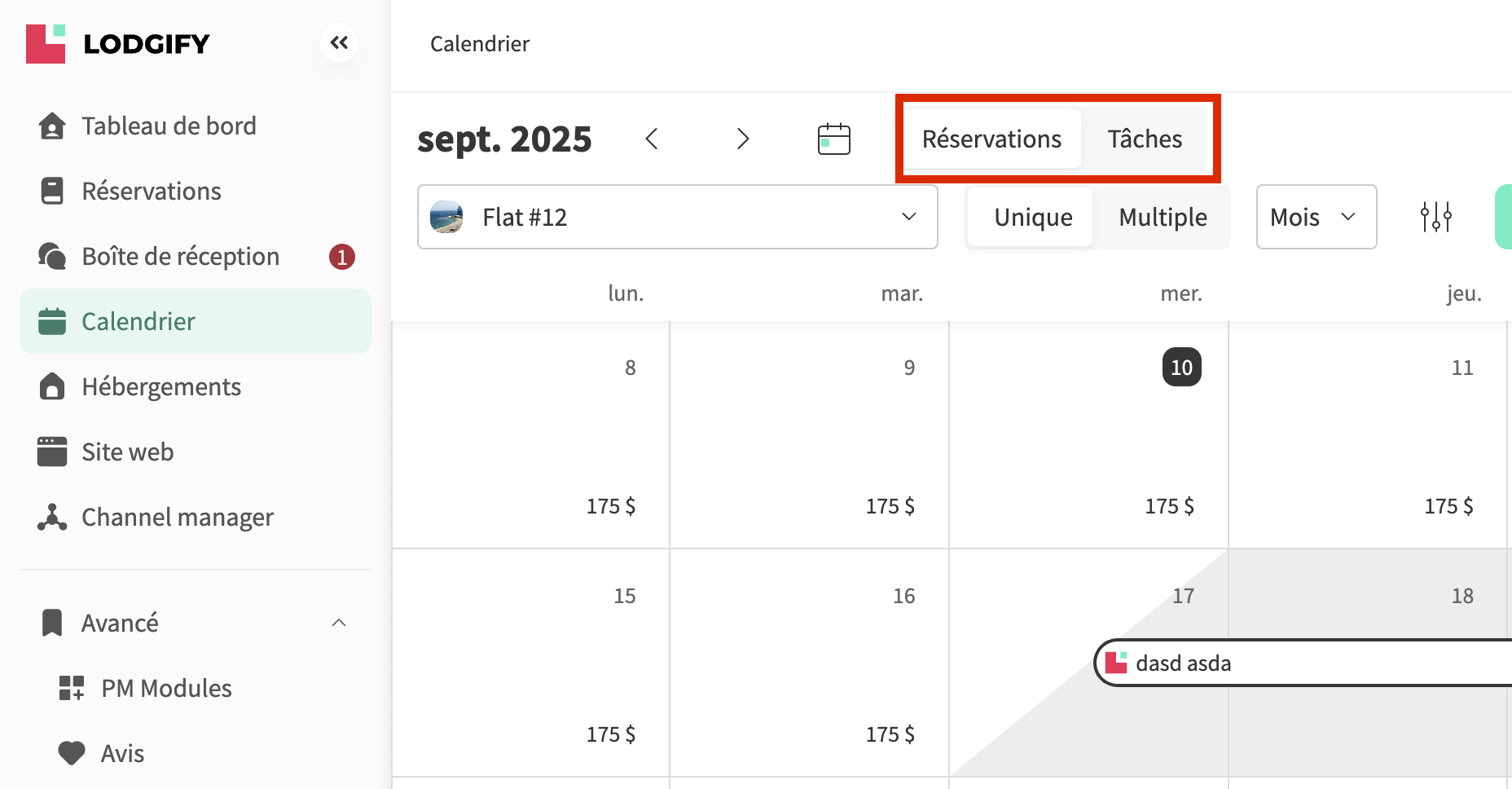Open Tableau de bord from sidebar
The width and height of the screenshot is (1512, 789).
169,126
